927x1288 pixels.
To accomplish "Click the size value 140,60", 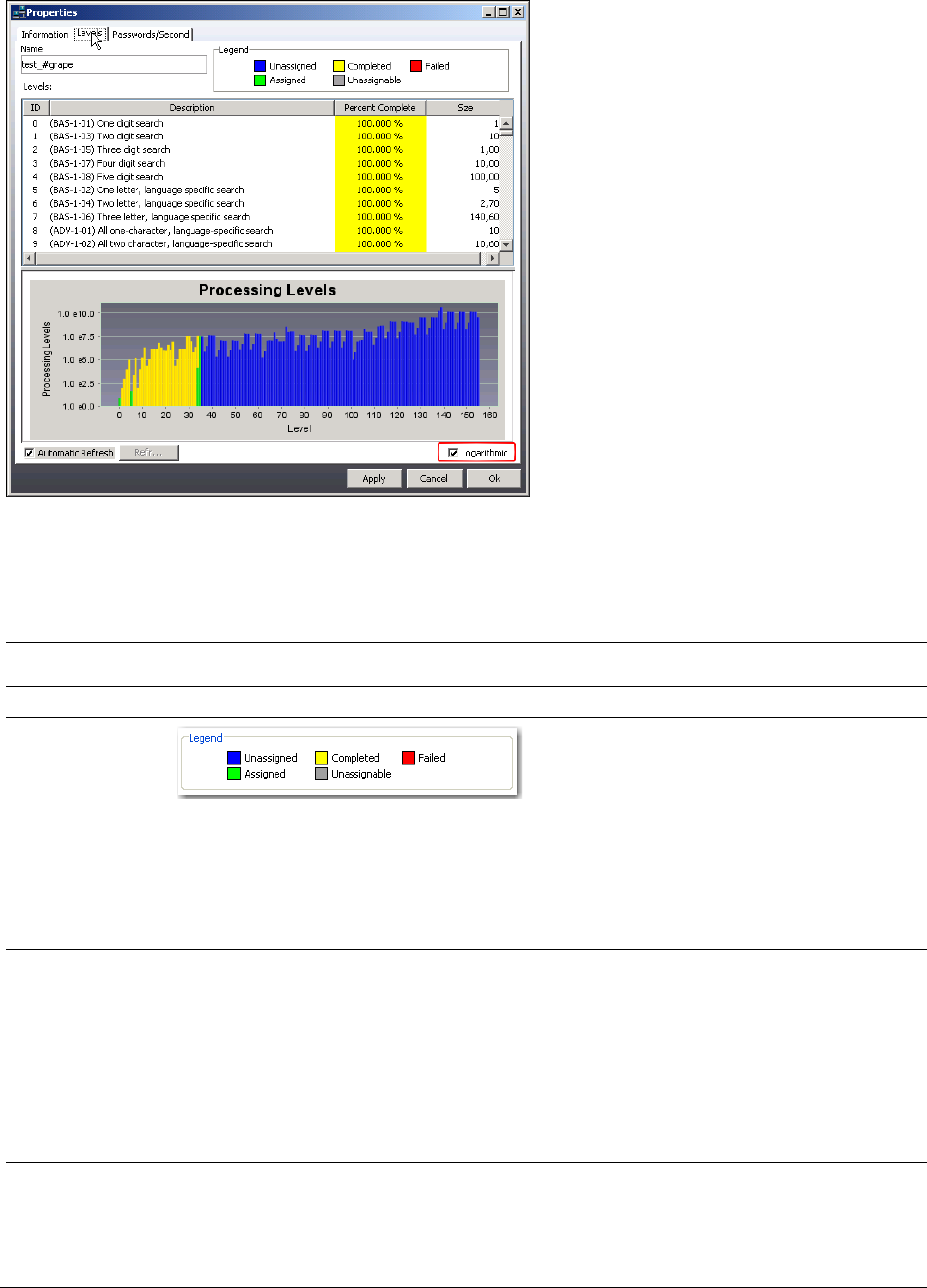I will (484, 217).
